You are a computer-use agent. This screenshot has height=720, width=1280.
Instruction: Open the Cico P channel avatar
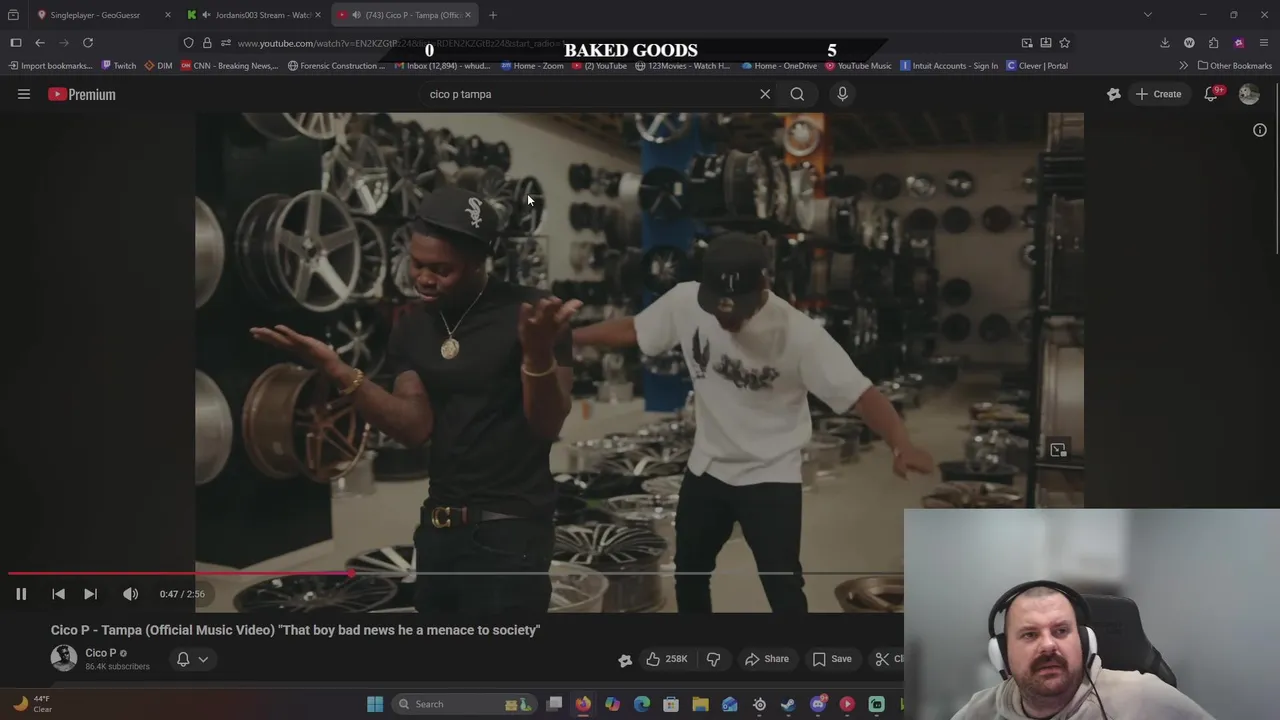pos(64,658)
